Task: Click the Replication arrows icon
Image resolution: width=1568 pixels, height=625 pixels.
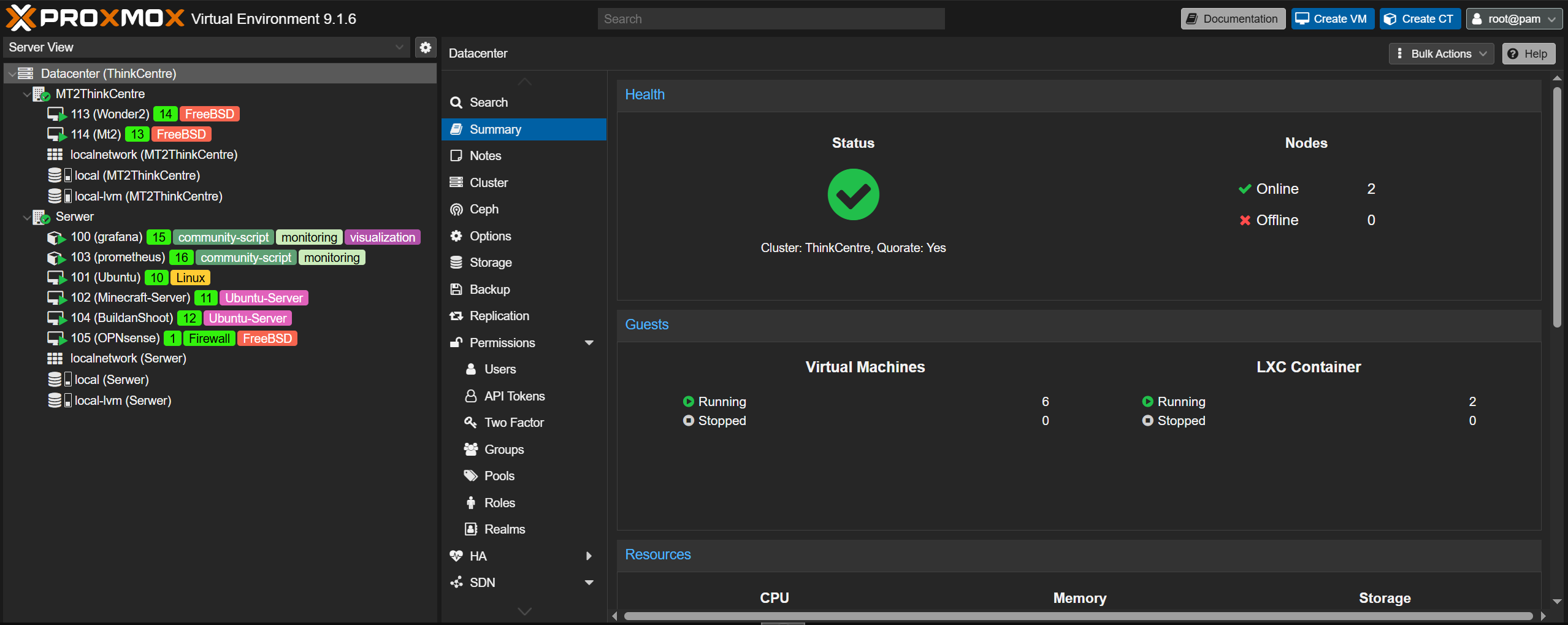Action: (x=456, y=316)
